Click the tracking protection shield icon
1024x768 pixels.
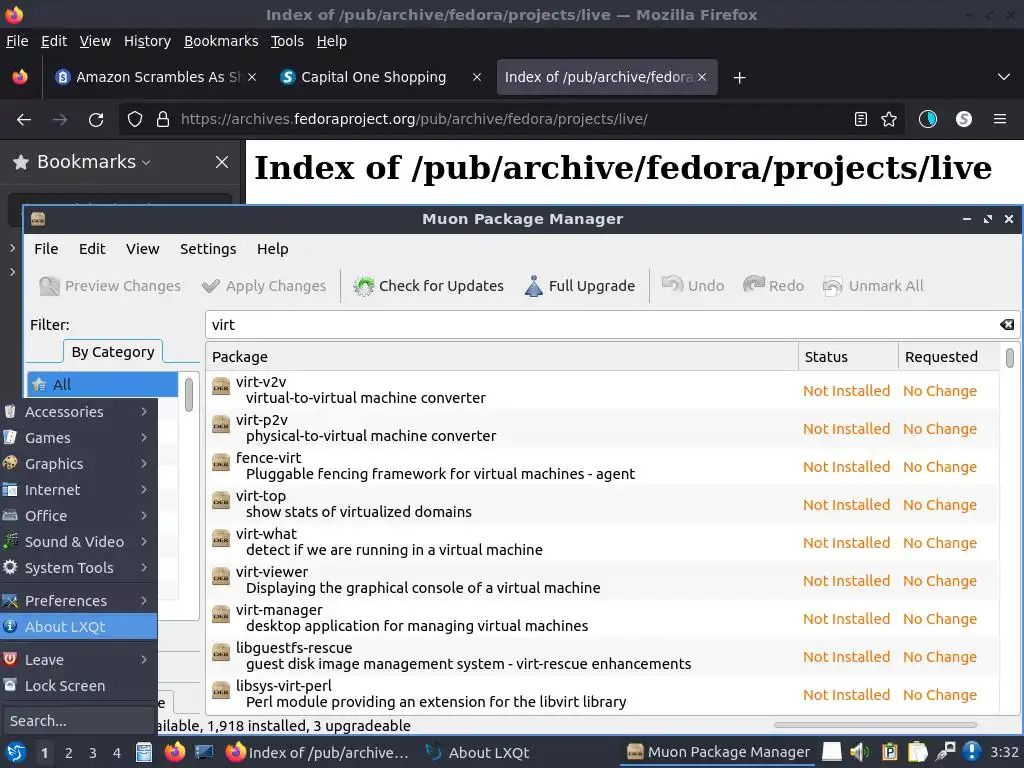[x=135, y=120]
